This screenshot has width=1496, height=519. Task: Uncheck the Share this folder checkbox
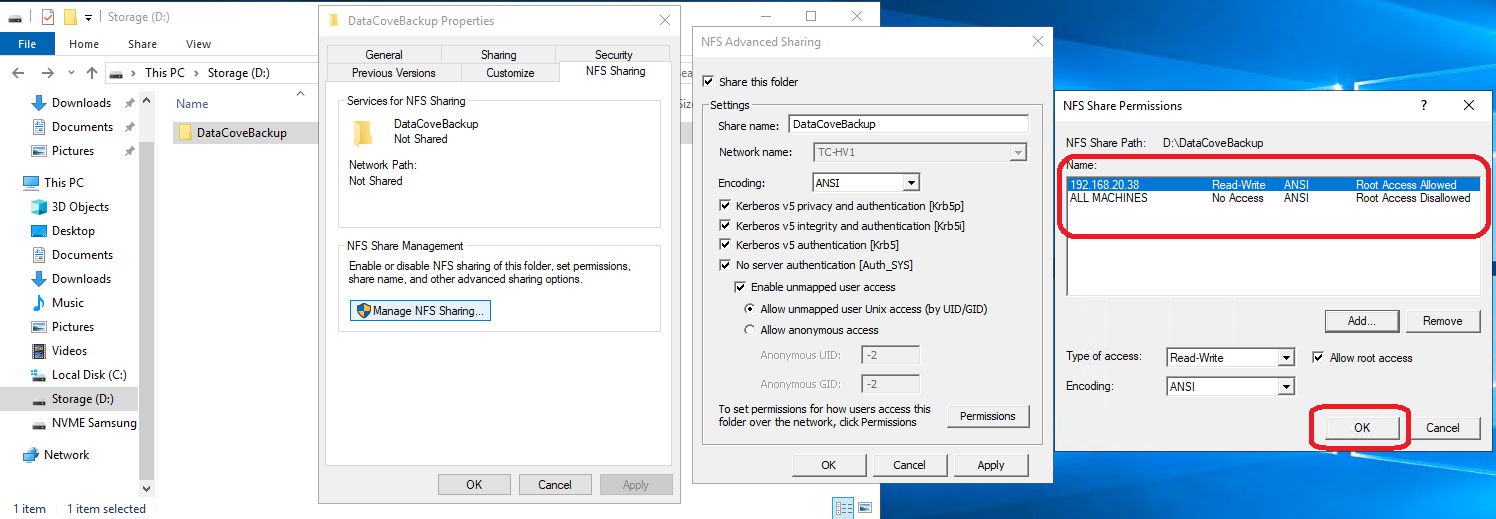coord(709,82)
